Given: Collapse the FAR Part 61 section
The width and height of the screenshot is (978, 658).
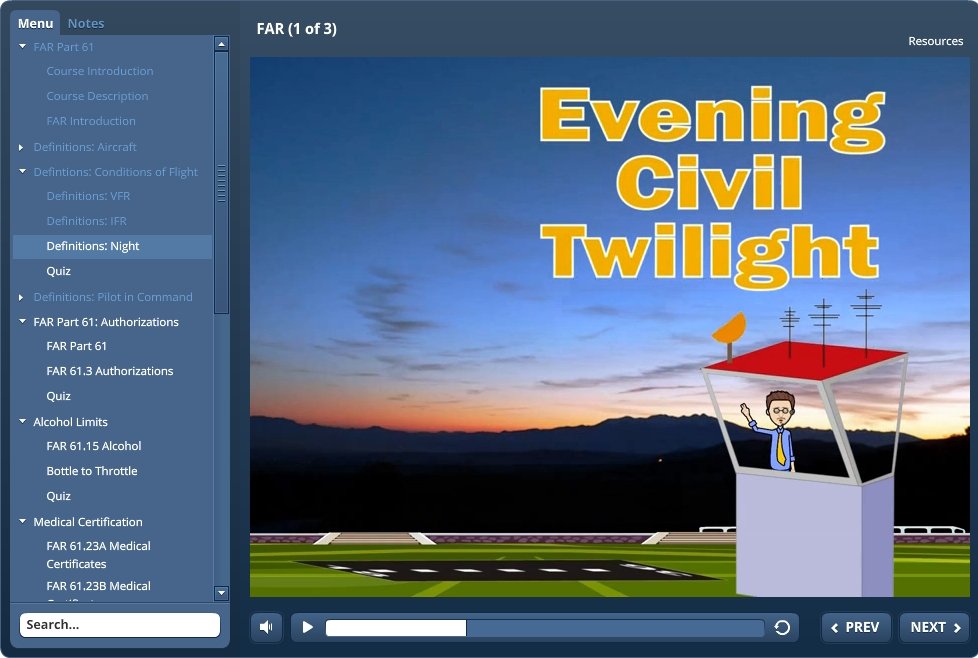Looking at the screenshot, I should 23,46.
